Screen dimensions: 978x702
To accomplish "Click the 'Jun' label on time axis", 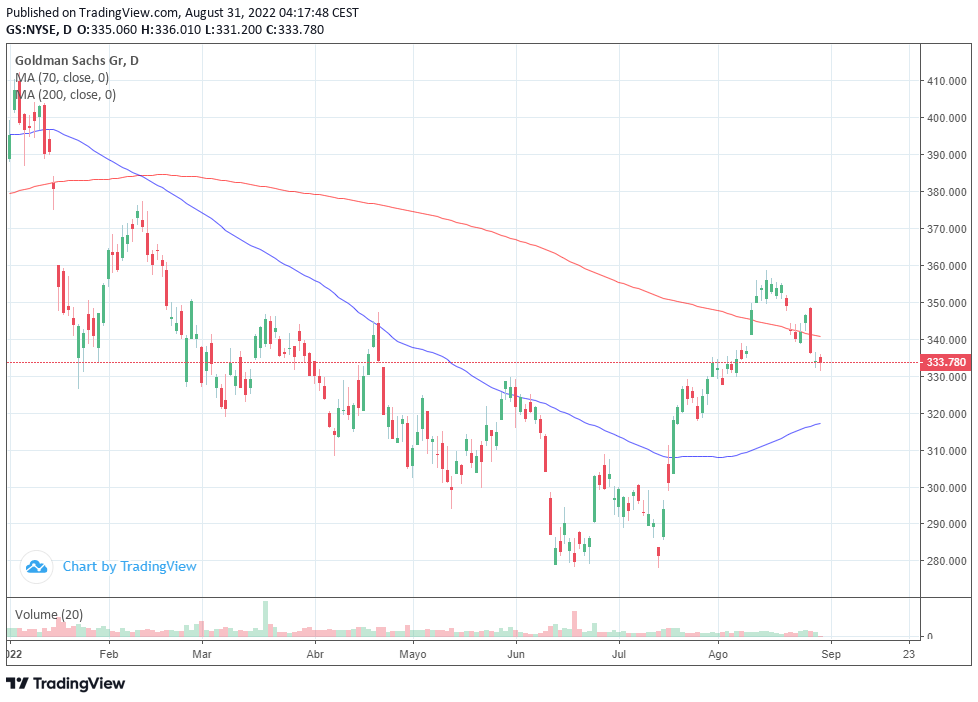I will tap(516, 654).
